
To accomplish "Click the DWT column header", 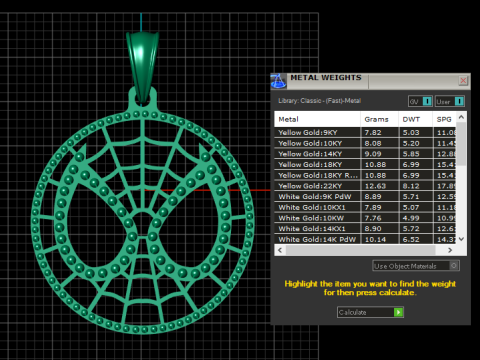I will point(415,119).
